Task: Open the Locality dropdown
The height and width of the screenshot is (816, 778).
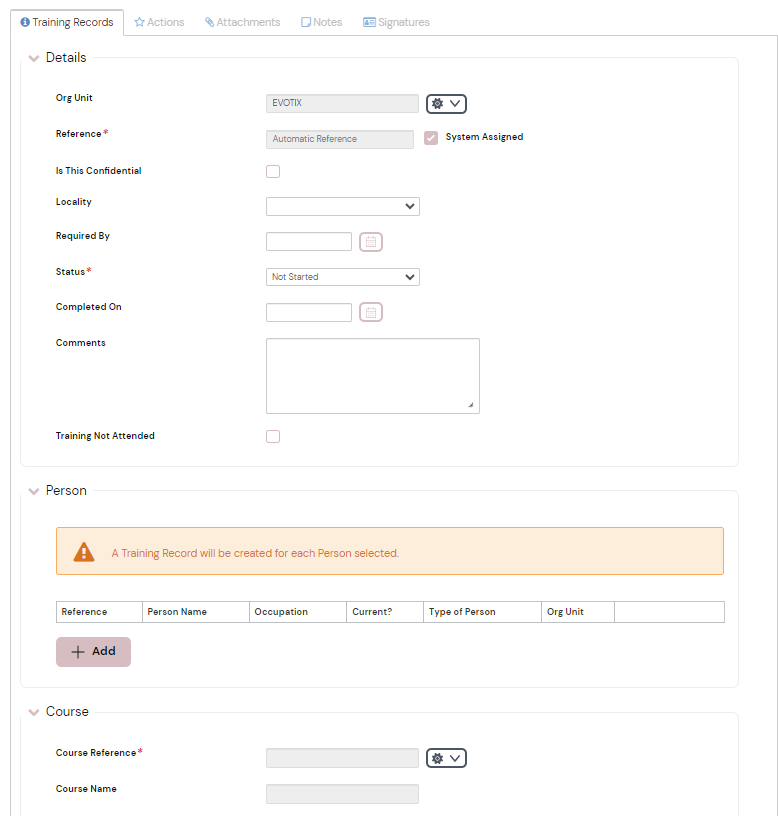Action: [x=342, y=207]
